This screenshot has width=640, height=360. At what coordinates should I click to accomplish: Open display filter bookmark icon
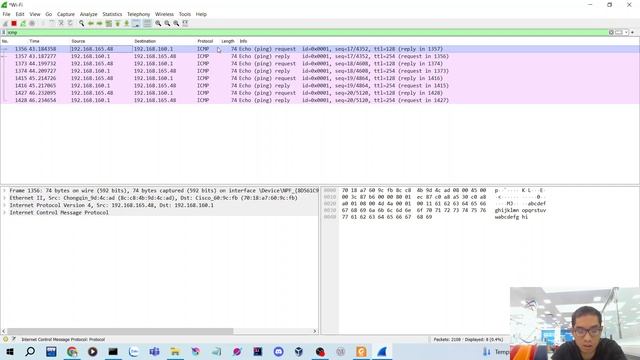coord(4,32)
